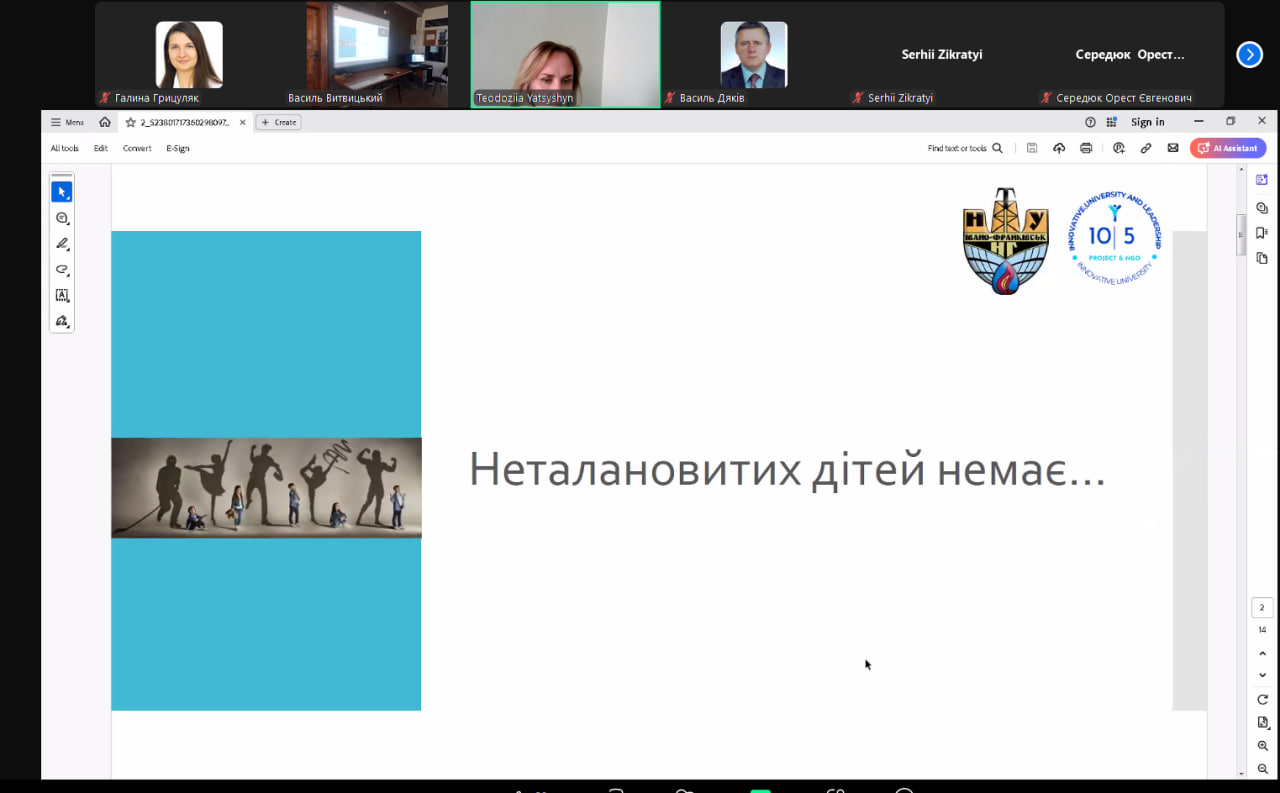Open page display options icon
The width and height of the screenshot is (1280, 793).
(1262, 722)
